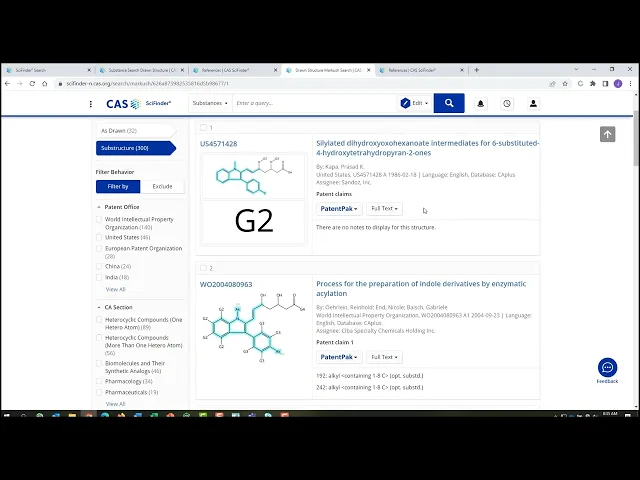640x480 pixels.
Task: Collapse the Patent Office filter section
Action: pos(99,207)
